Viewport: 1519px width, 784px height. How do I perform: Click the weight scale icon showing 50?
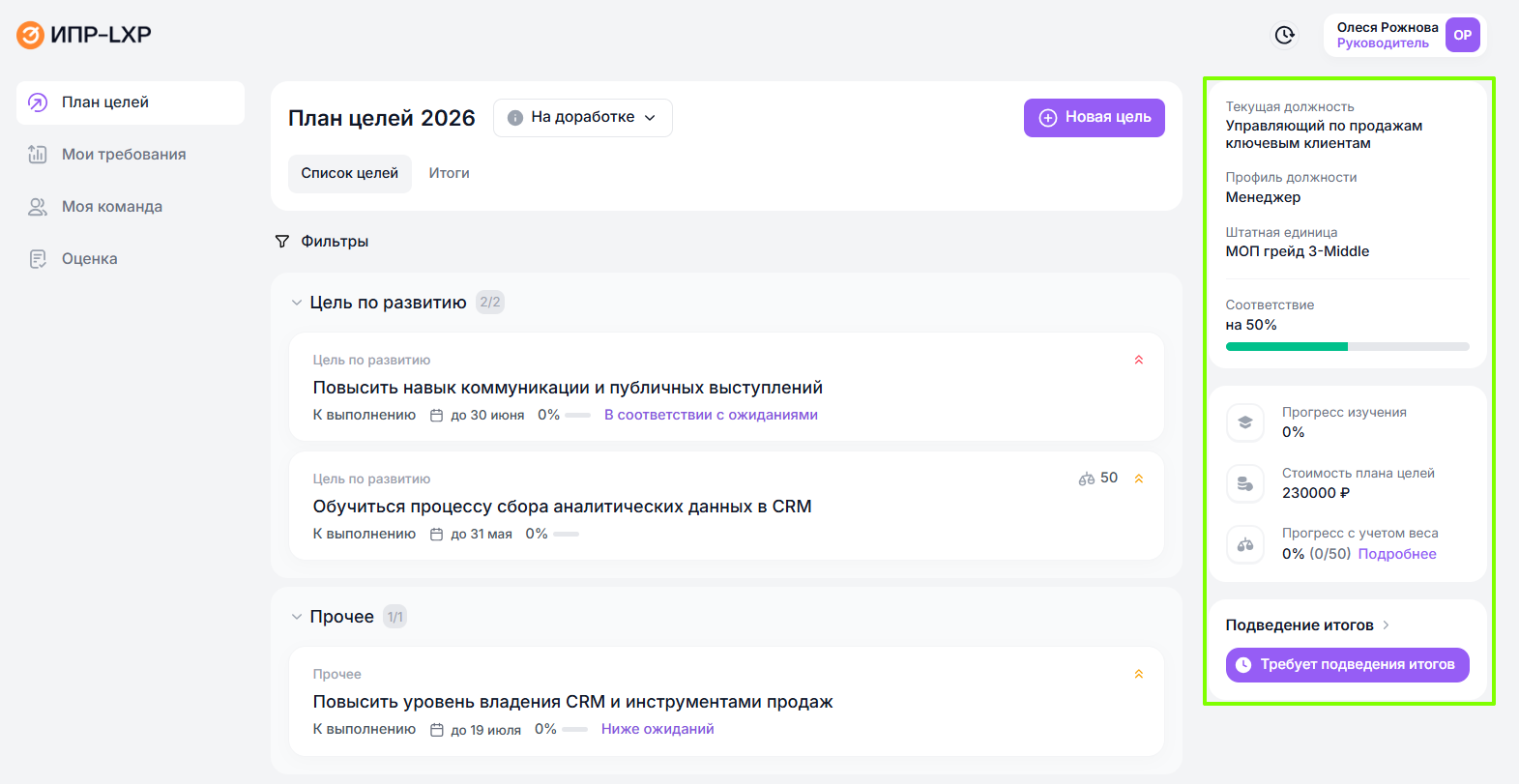coord(1087,479)
